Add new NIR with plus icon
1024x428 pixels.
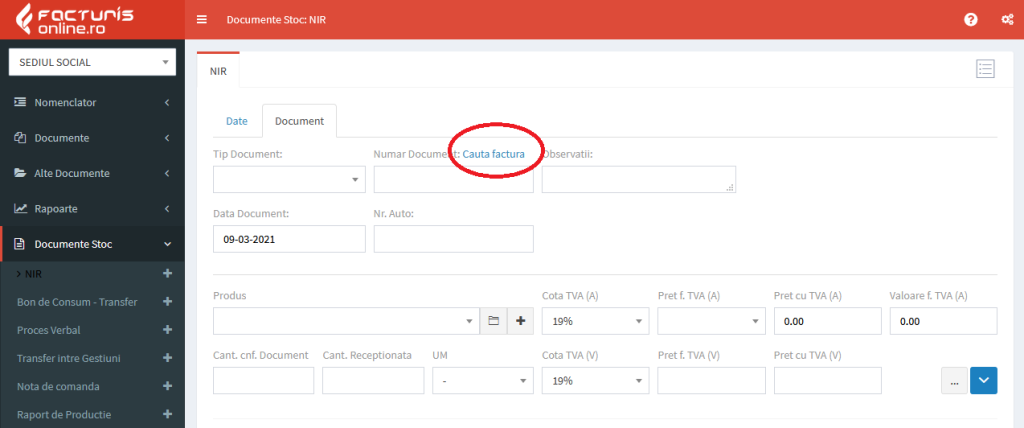click(167, 274)
